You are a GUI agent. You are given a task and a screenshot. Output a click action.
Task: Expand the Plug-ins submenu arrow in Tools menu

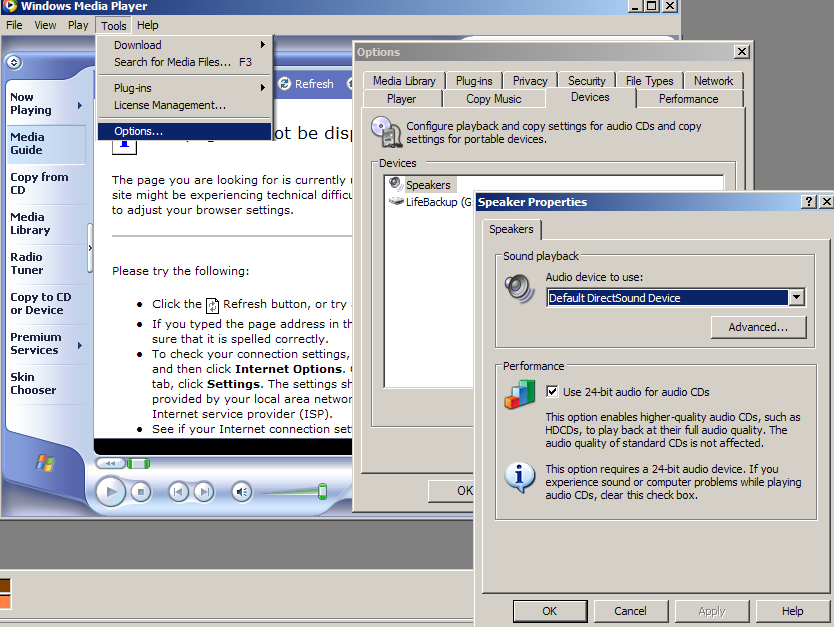263,87
